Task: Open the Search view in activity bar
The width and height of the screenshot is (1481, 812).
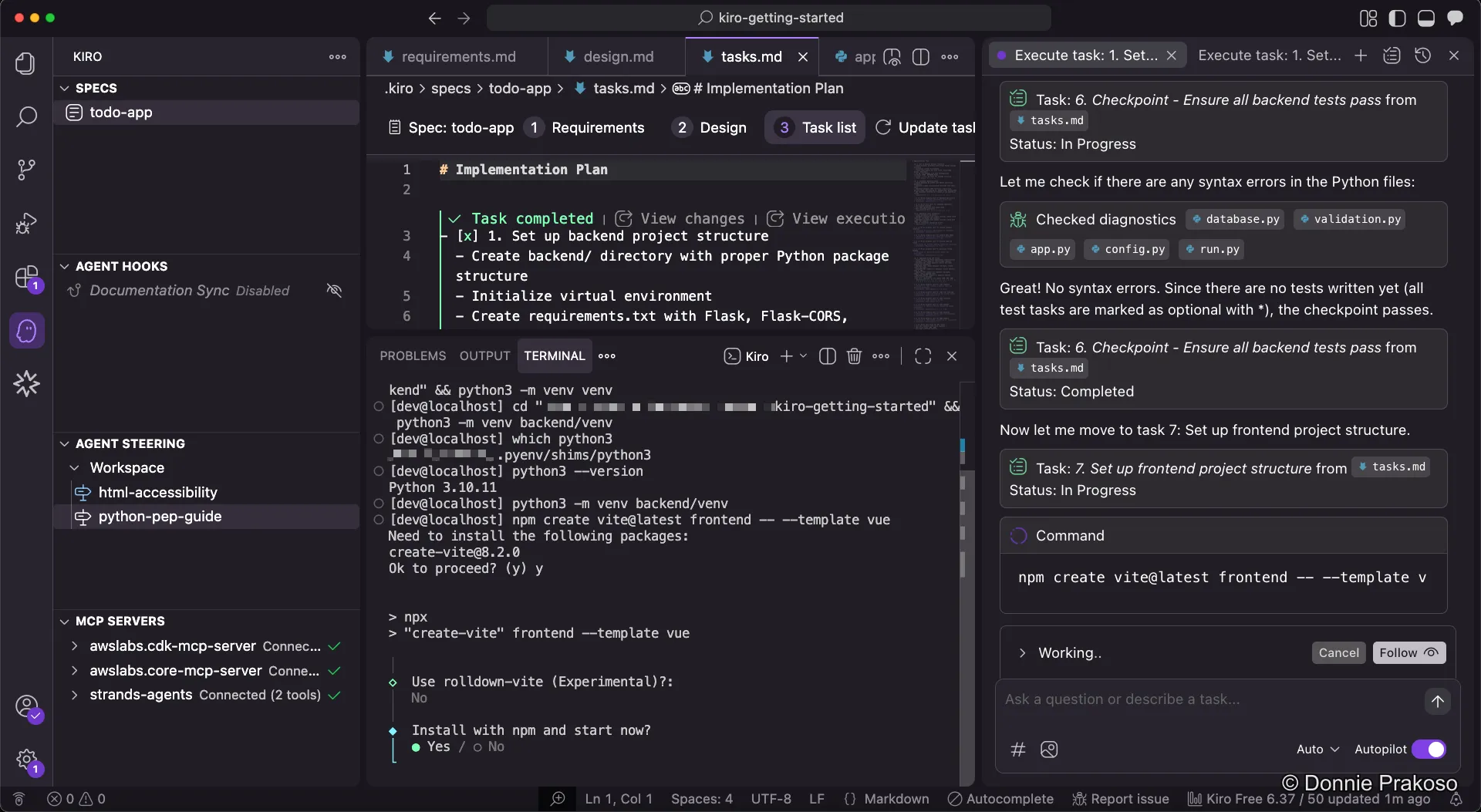Action: tap(26, 117)
